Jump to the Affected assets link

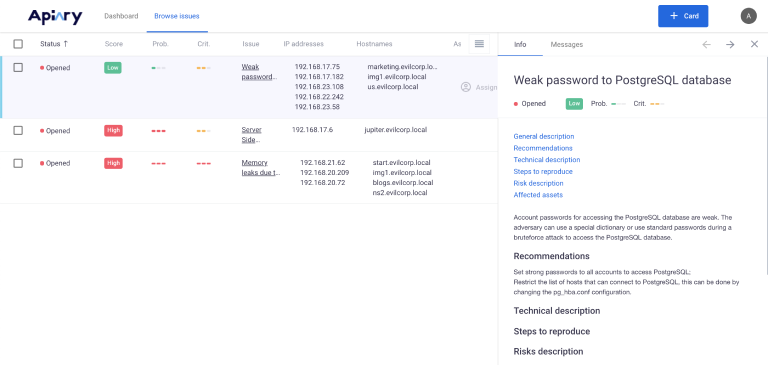[x=538, y=195]
